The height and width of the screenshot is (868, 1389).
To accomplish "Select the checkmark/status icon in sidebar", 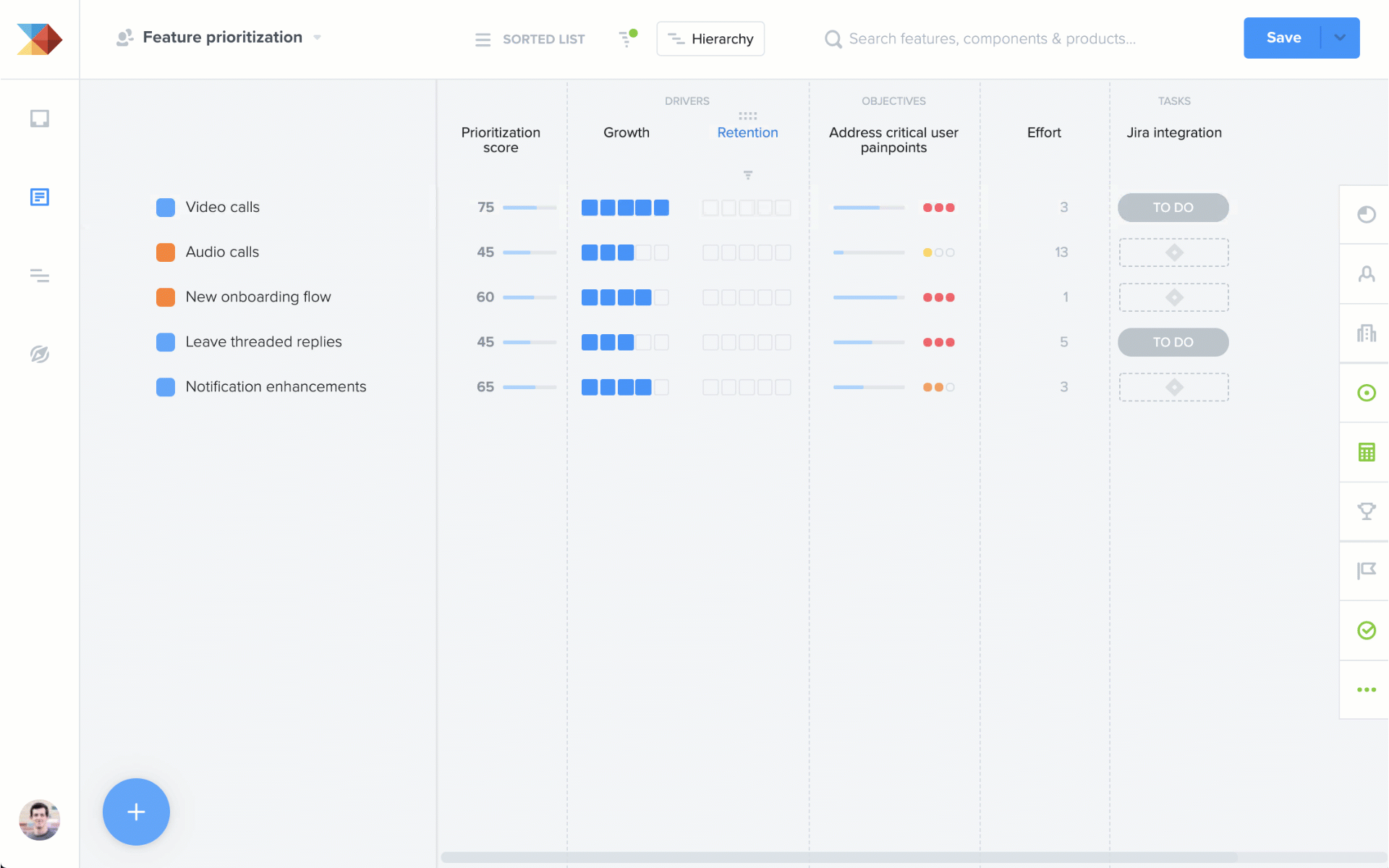I will (1365, 630).
